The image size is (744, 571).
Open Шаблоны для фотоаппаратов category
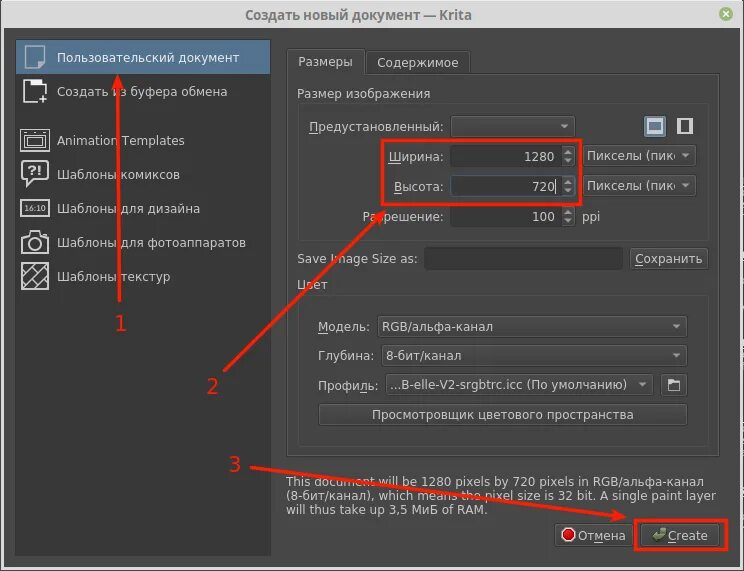click(143, 242)
